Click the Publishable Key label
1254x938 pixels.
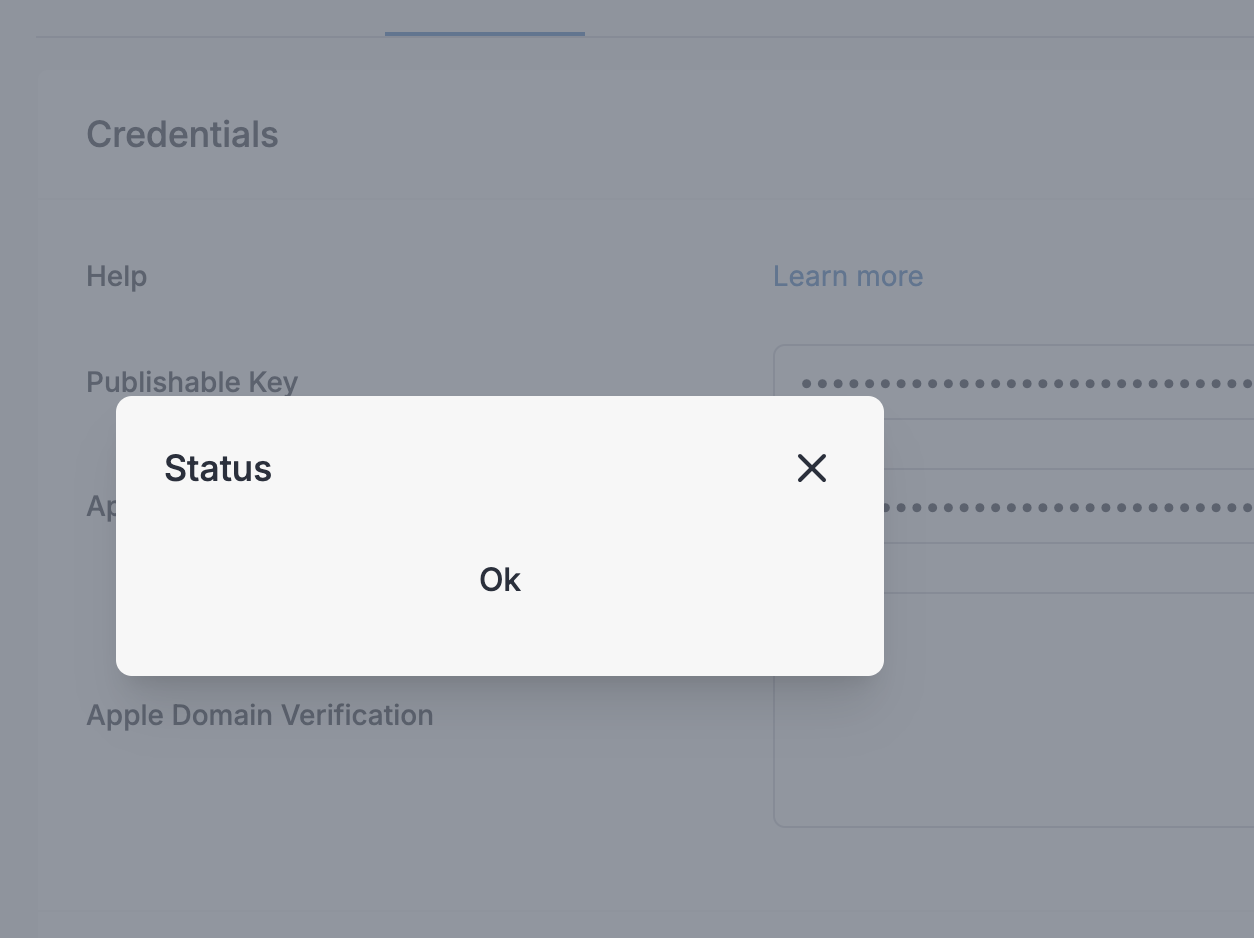tap(192, 382)
